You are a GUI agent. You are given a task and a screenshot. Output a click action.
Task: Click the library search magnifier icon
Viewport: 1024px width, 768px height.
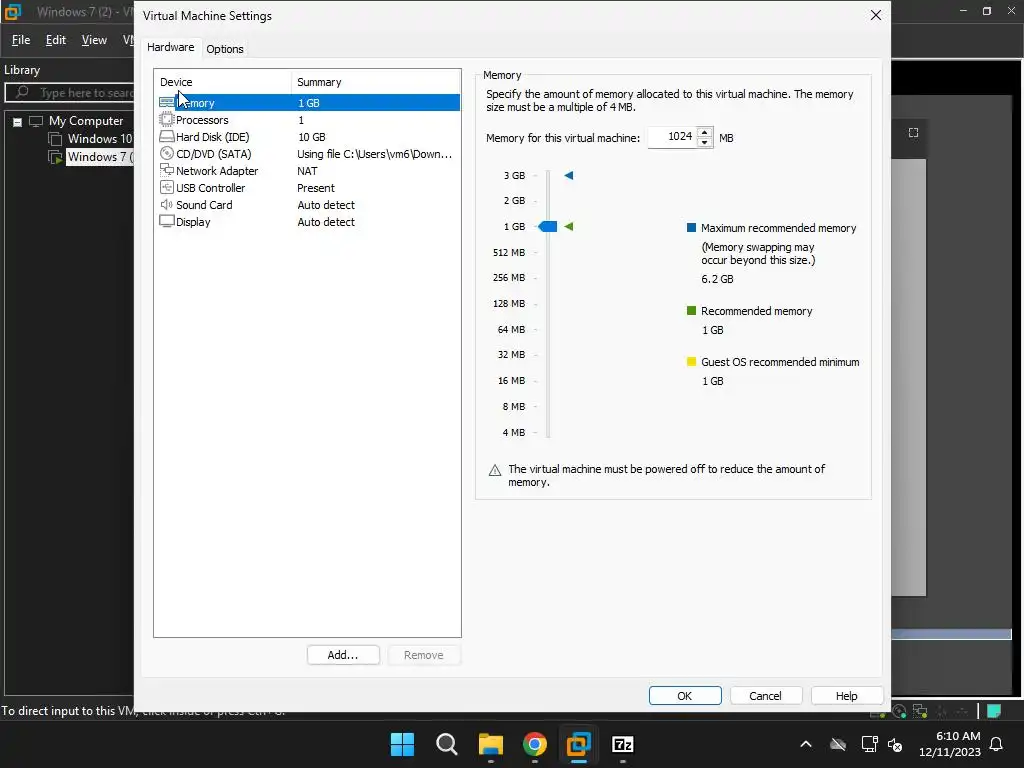(22, 92)
